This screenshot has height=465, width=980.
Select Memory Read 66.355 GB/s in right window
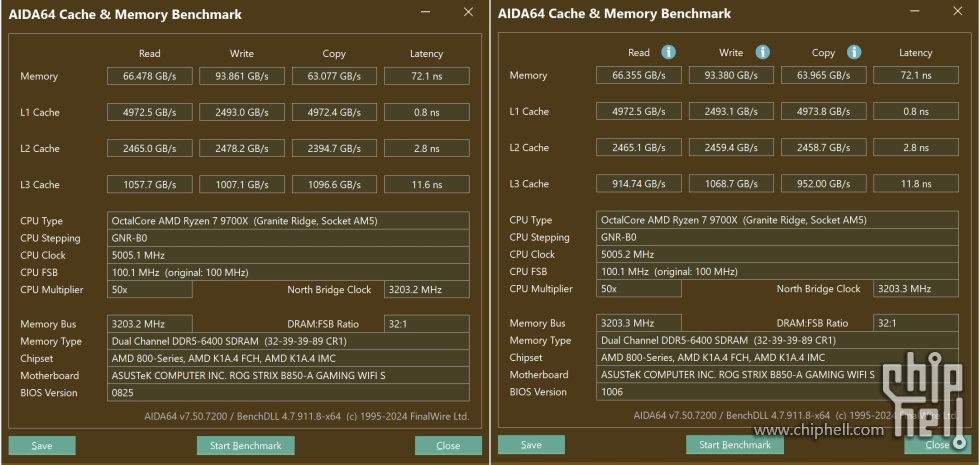coord(639,75)
